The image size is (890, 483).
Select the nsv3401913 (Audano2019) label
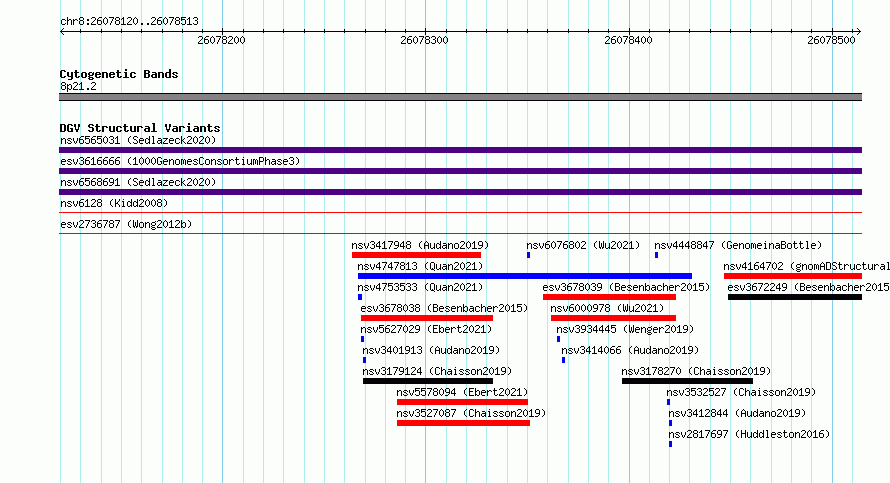click(x=431, y=350)
